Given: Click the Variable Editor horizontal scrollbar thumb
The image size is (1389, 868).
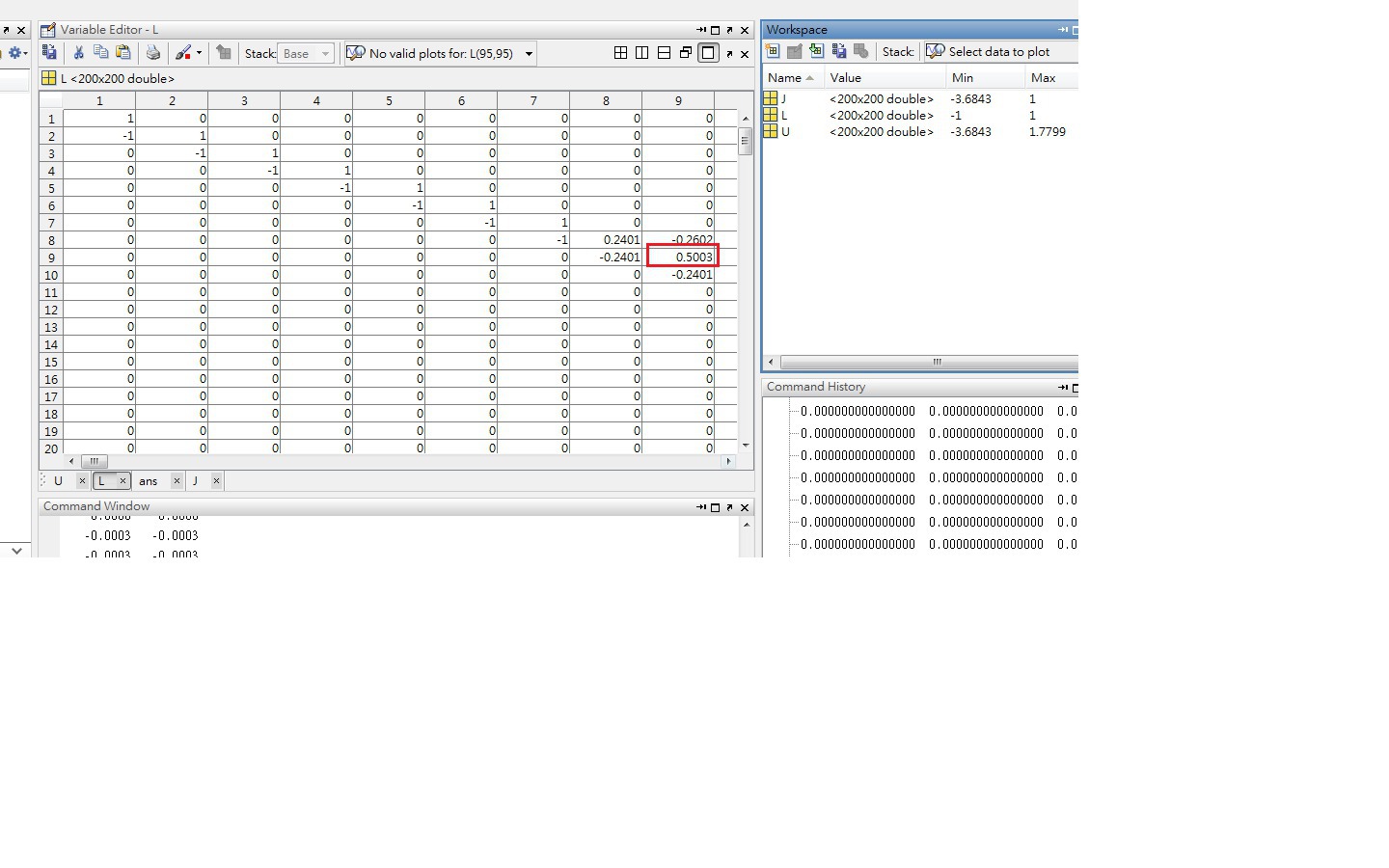Looking at the screenshot, I should tap(94, 461).
